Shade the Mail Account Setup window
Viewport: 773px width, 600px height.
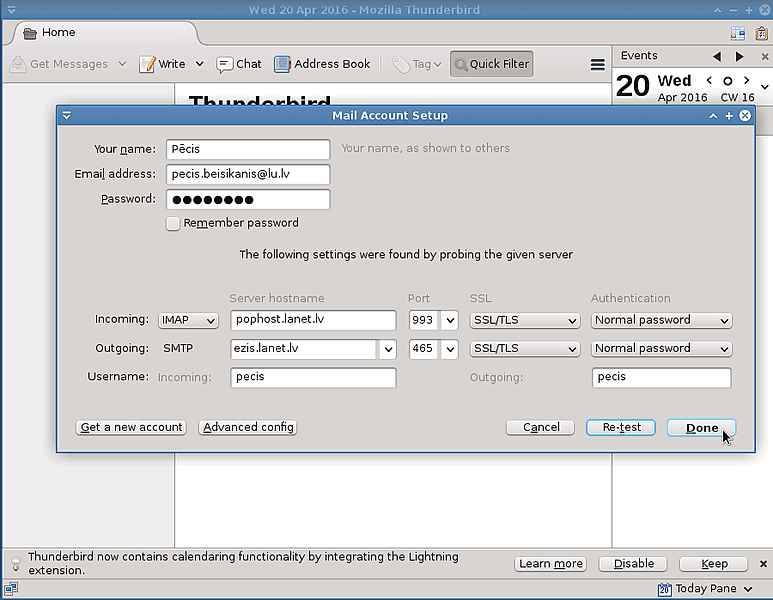713,116
